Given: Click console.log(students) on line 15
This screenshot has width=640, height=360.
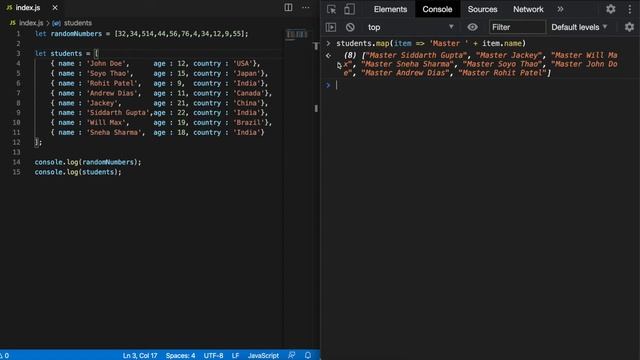Looking at the screenshot, I should coord(78,172).
